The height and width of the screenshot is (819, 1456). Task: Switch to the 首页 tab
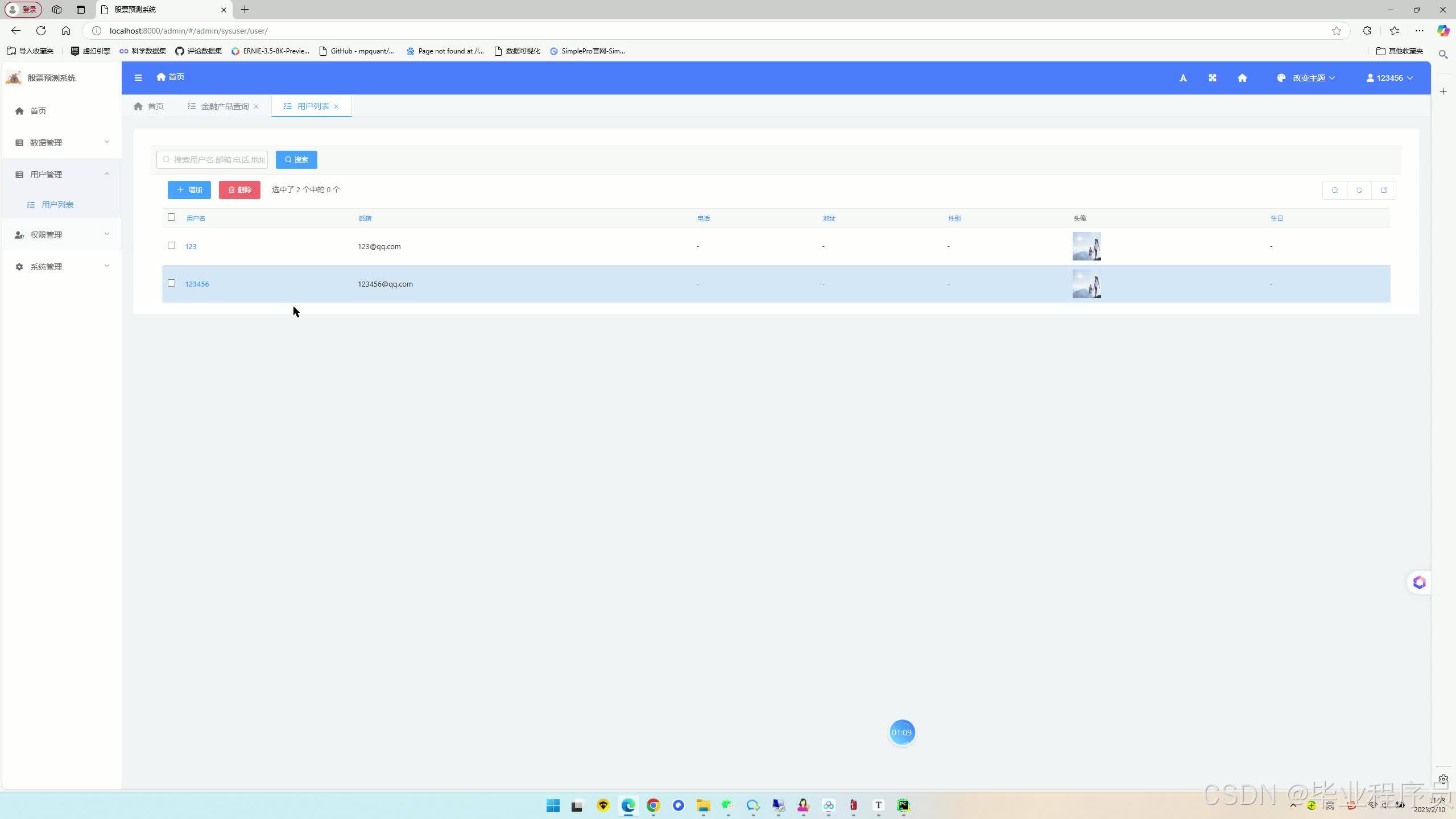click(x=149, y=106)
